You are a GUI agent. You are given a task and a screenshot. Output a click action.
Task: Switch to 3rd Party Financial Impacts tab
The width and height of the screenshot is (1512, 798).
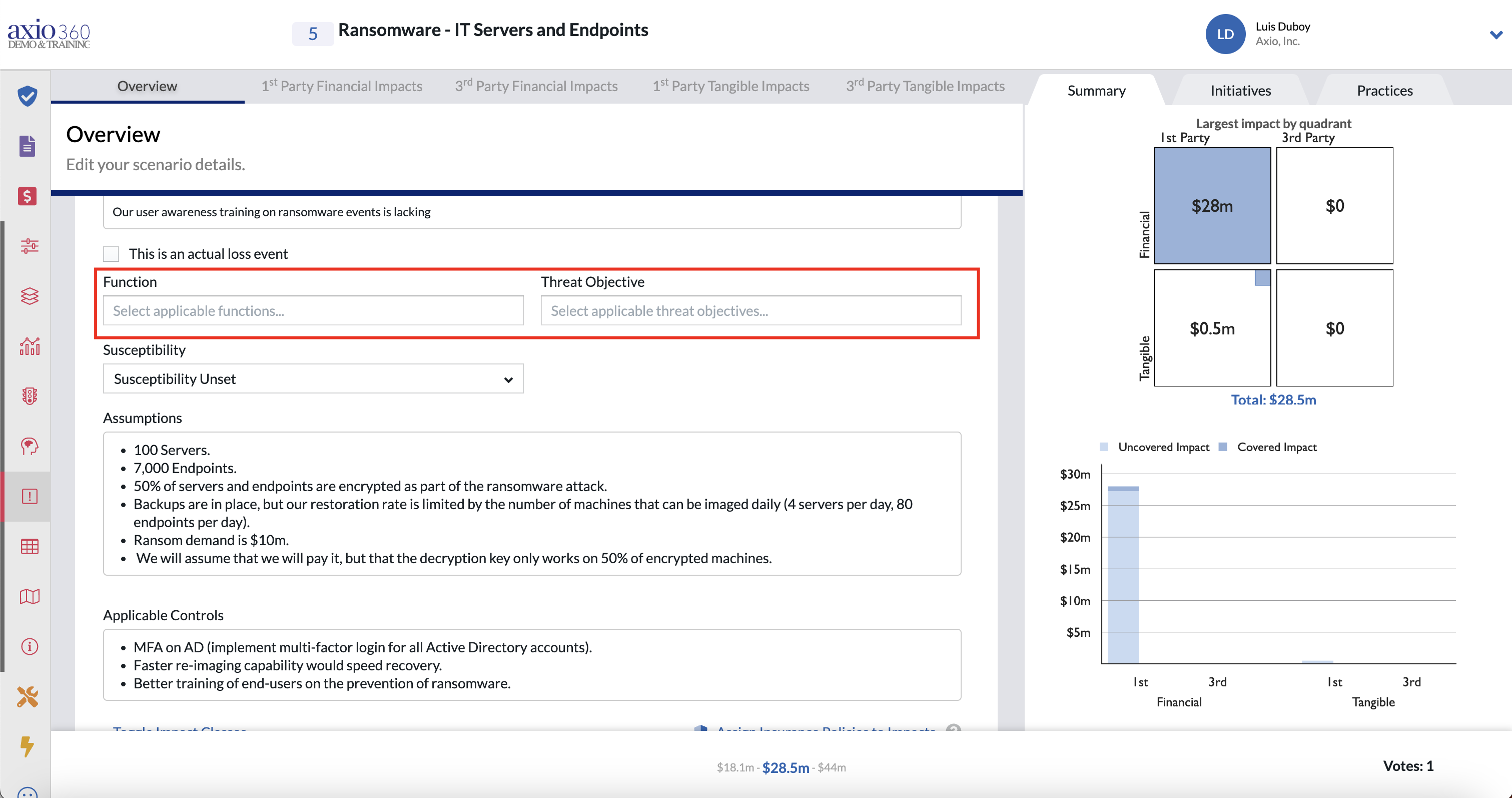click(x=536, y=86)
